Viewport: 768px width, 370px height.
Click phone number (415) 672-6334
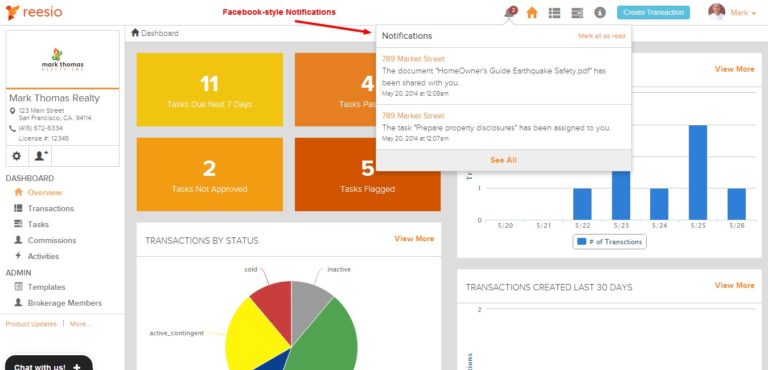tap(41, 128)
